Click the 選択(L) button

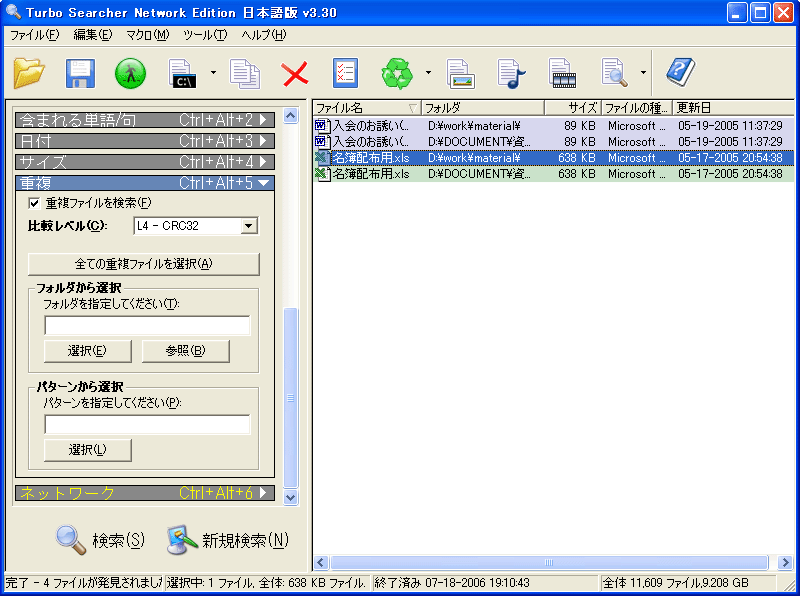(88, 450)
